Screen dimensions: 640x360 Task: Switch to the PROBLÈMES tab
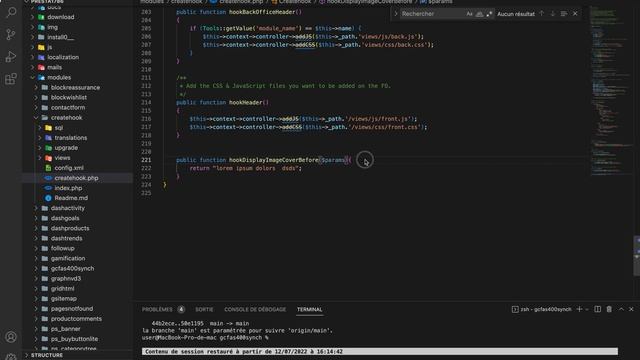tap(157, 309)
